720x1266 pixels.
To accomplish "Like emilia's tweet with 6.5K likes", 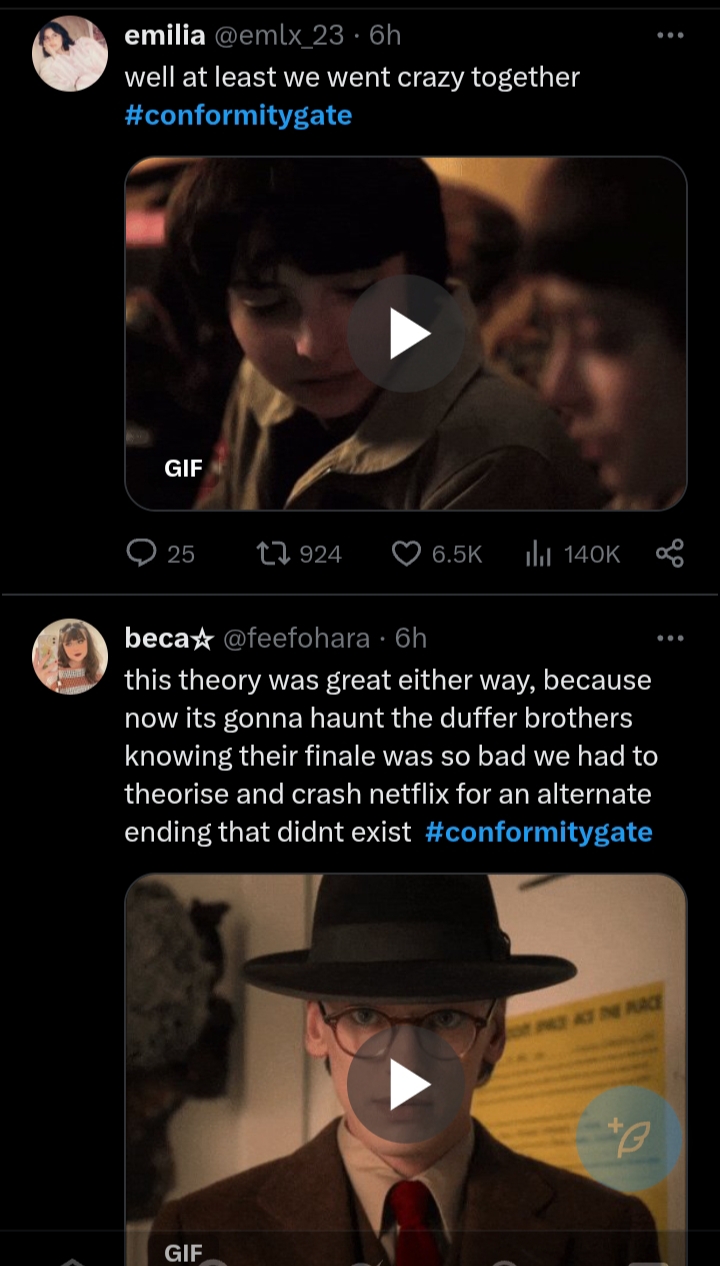I will pyautogui.click(x=437, y=553).
